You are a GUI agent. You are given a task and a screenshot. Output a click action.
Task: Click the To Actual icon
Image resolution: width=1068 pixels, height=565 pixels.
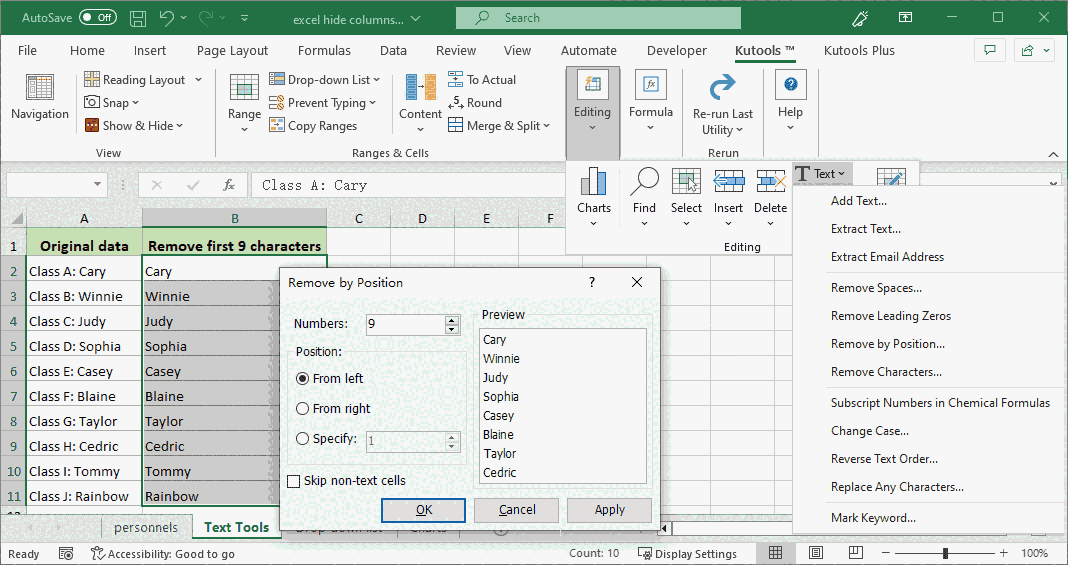(456, 79)
